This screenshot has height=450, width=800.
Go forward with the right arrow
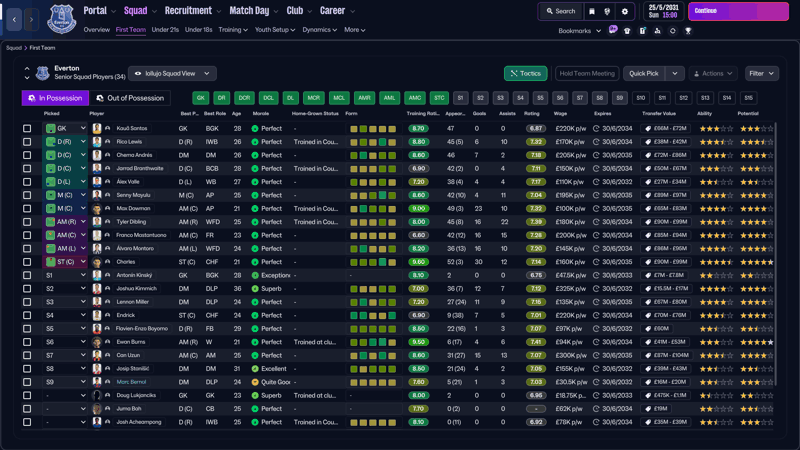click(31, 19)
